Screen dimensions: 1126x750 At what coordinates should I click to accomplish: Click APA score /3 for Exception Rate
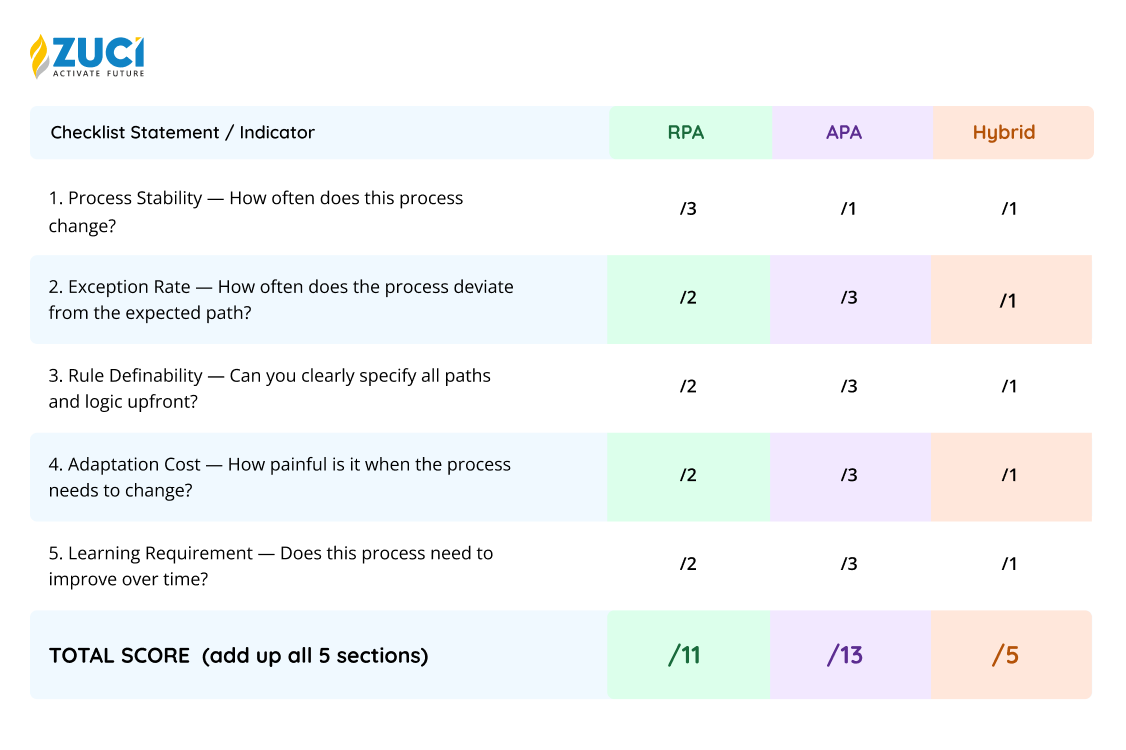point(849,297)
